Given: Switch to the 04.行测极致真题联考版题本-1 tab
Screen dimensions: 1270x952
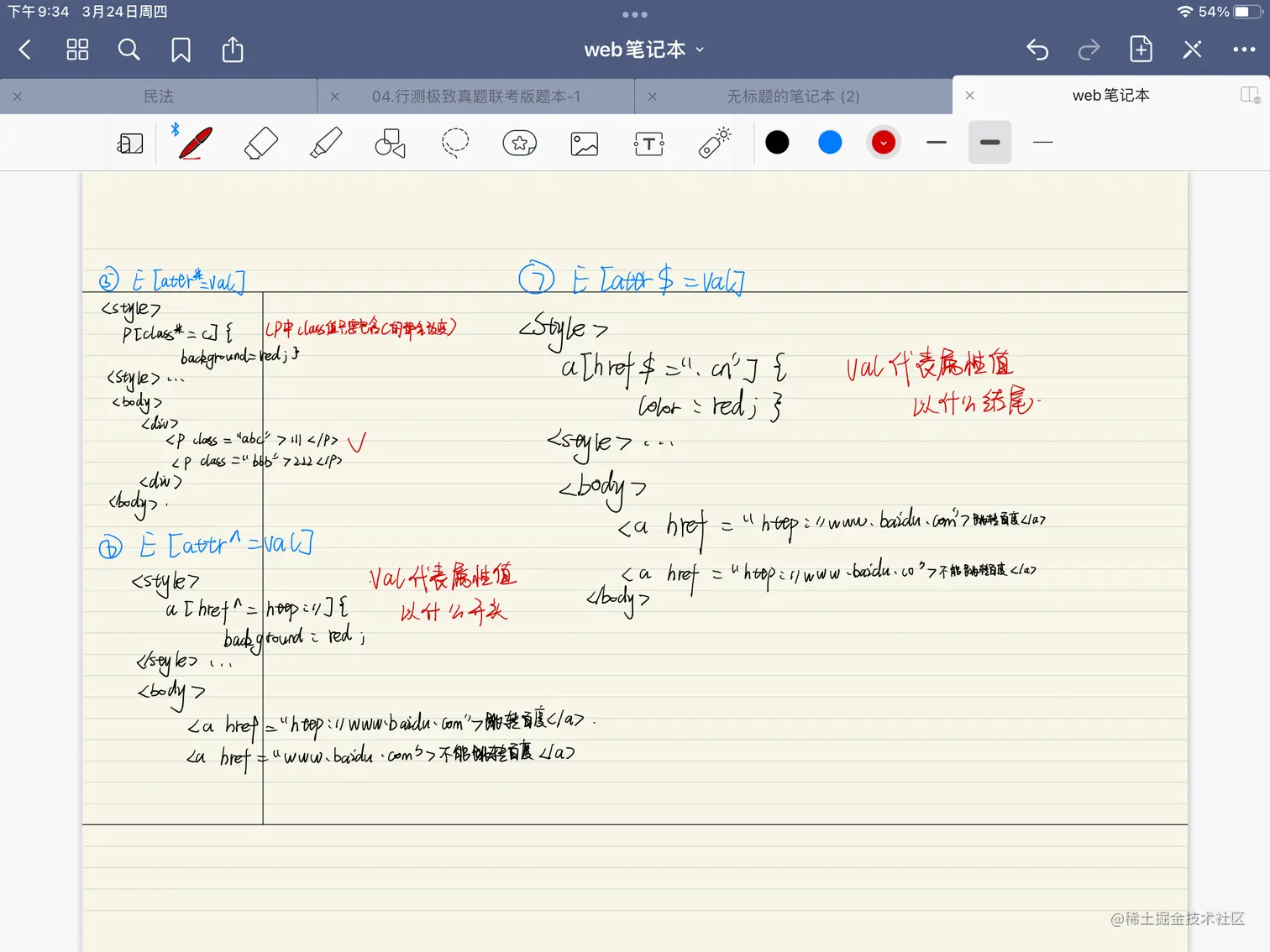Looking at the screenshot, I should (x=476, y=97).
